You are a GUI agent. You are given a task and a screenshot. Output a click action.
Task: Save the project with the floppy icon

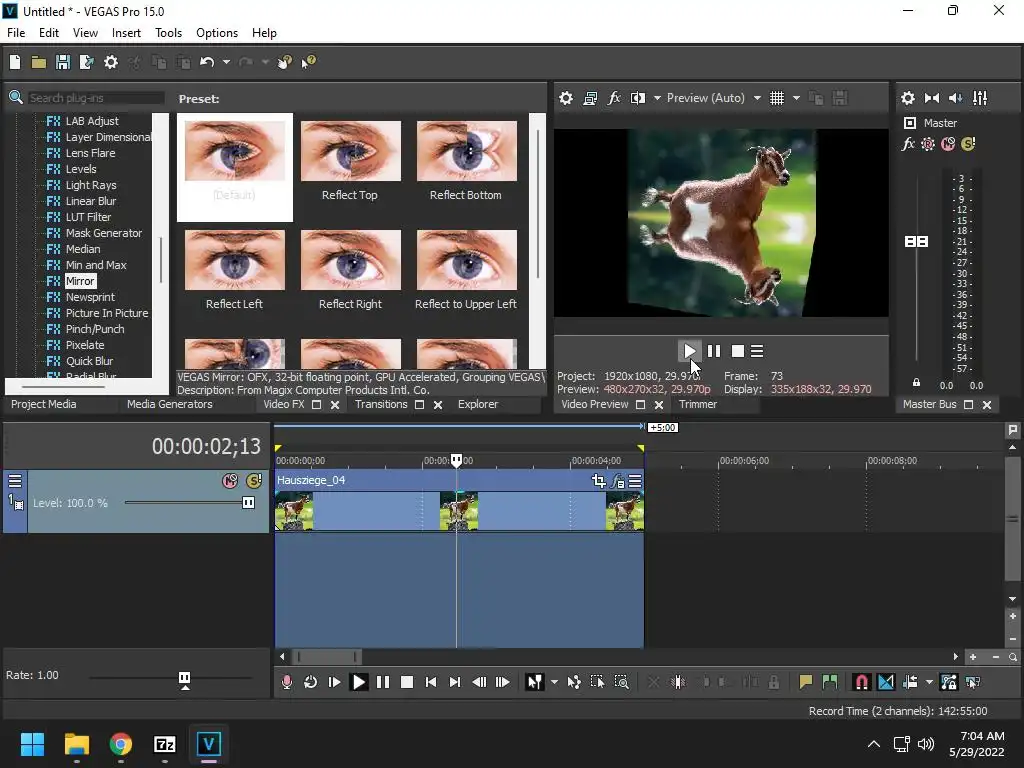click(63, 62)
